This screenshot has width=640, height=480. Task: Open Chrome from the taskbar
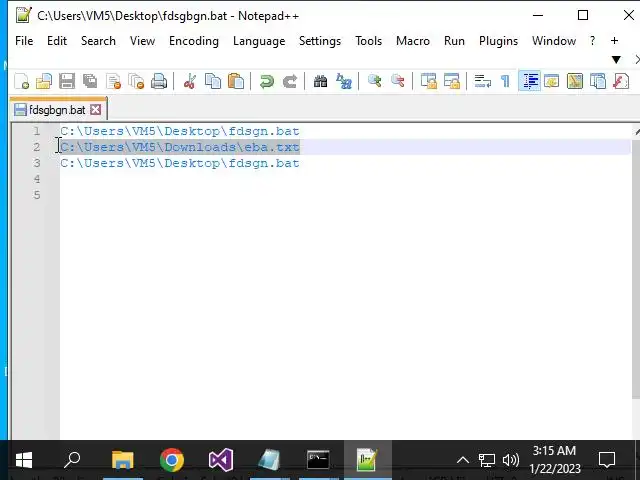(x=172, y=460)
